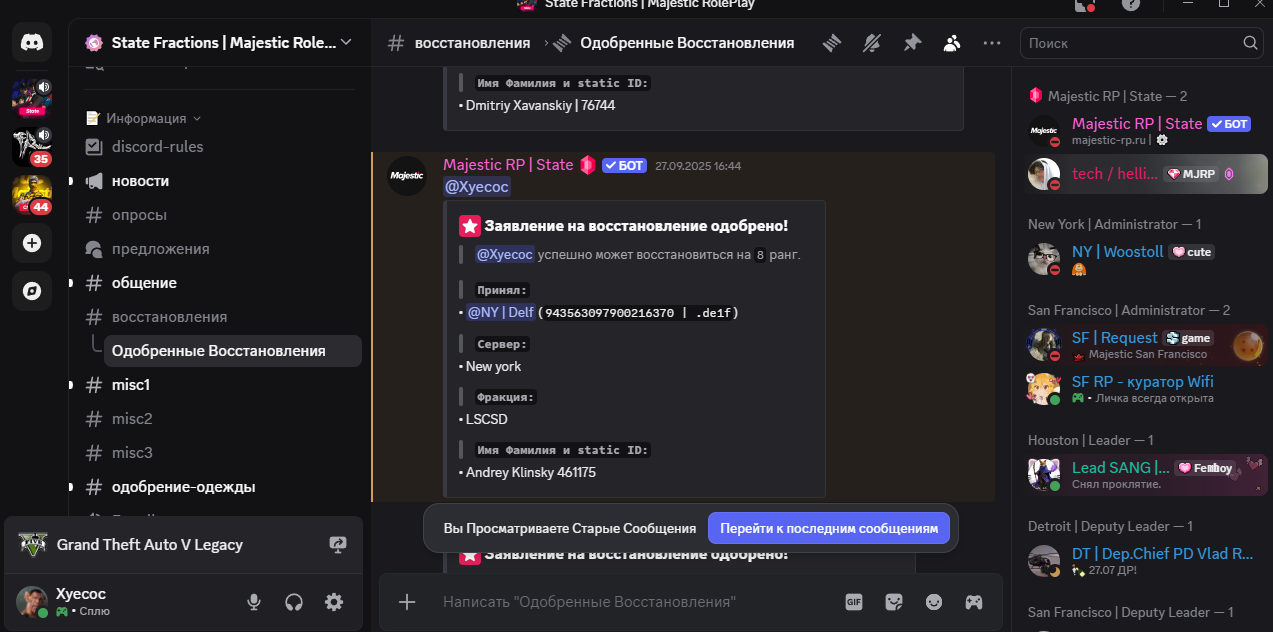Toggle microphone mute
Viewport: 1273px width, 632px height.
tap(254, 602)
